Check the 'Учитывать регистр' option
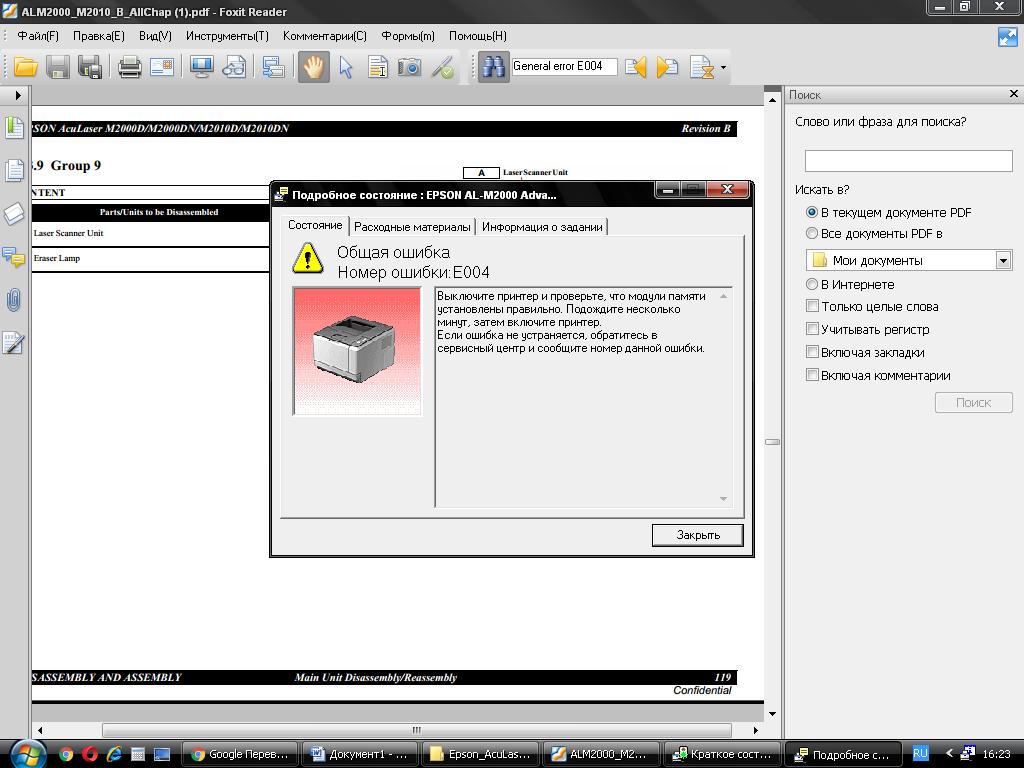 [x=812, y=329]
